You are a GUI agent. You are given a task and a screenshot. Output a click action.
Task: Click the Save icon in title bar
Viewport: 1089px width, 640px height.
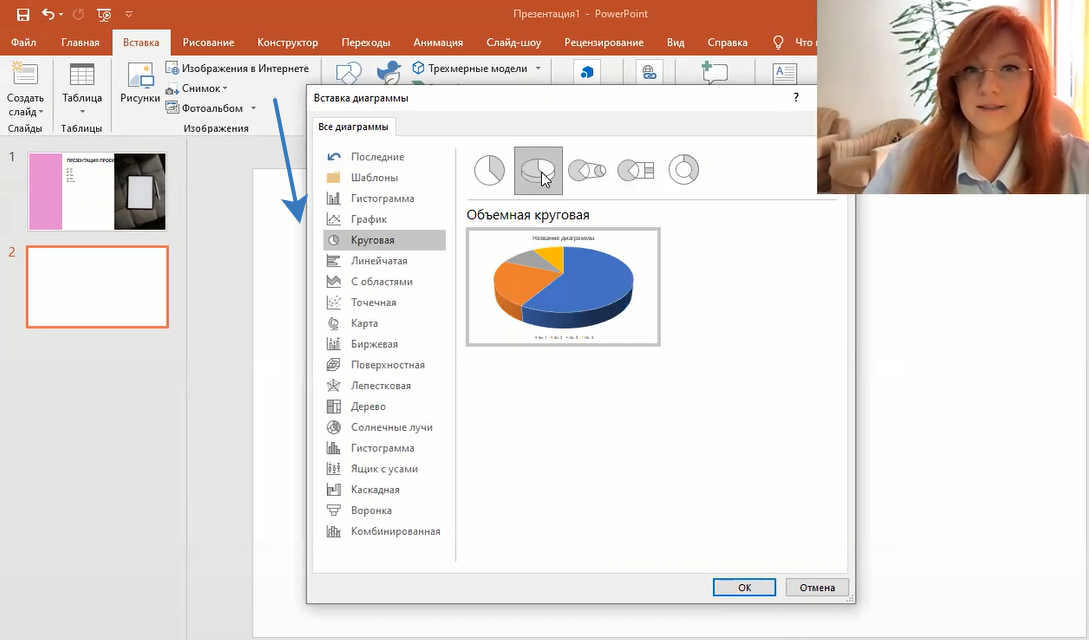[22, 15]
